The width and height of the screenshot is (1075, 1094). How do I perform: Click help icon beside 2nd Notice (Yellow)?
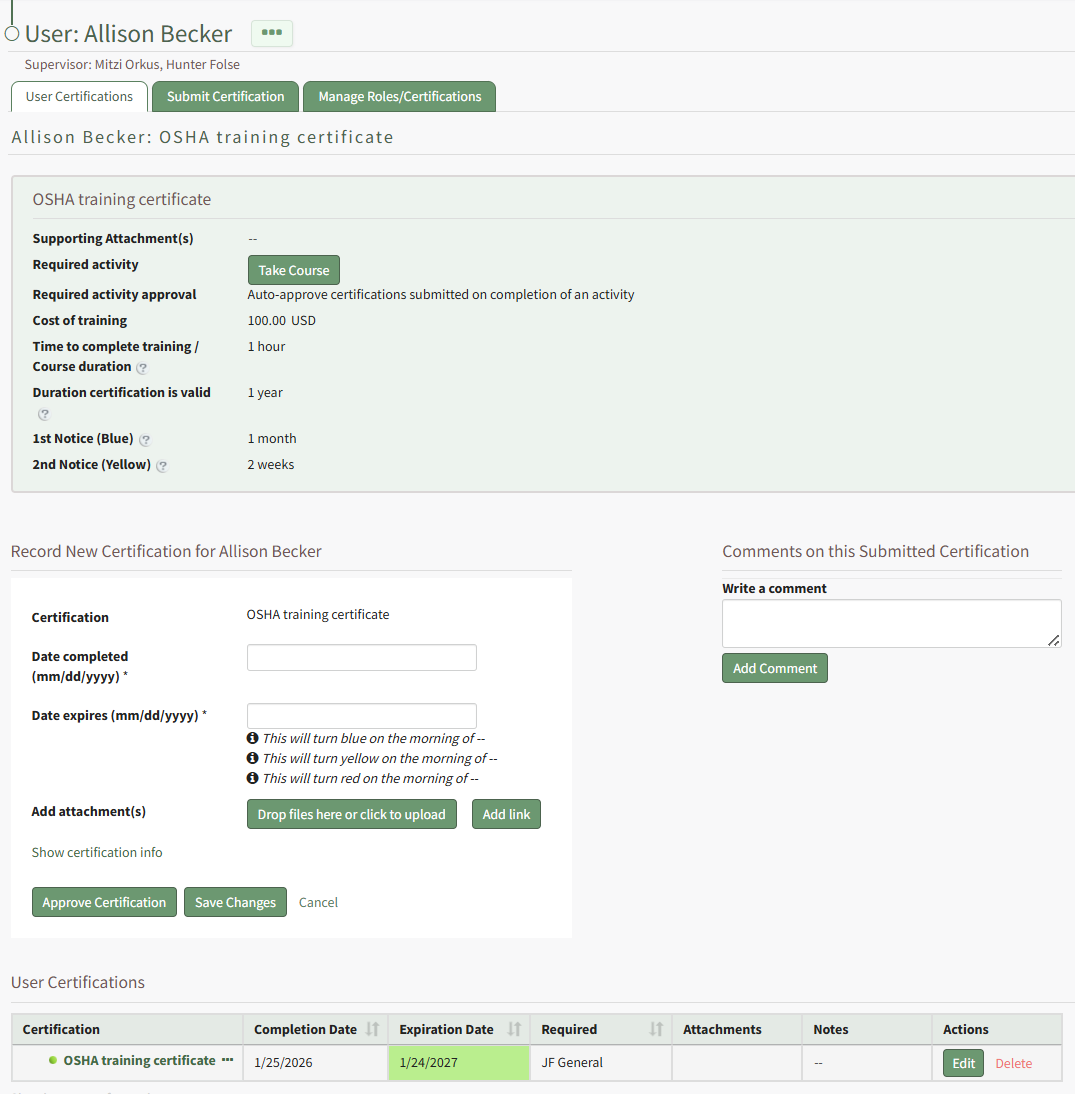coord(162,466)
